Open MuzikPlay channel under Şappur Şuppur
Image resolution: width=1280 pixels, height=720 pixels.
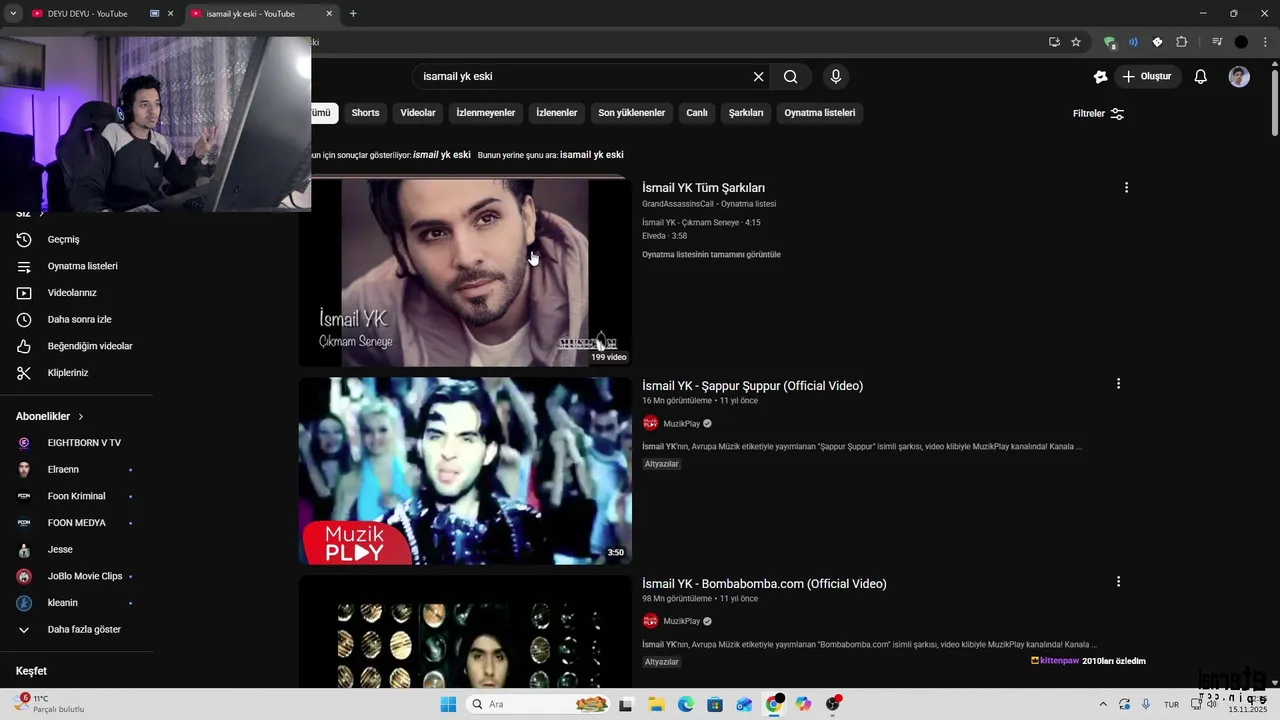tap(682, 424)
